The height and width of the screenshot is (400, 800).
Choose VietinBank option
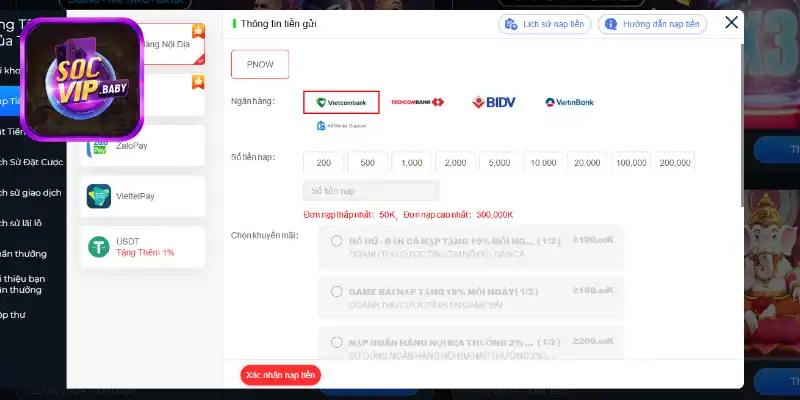pos(569,102)
